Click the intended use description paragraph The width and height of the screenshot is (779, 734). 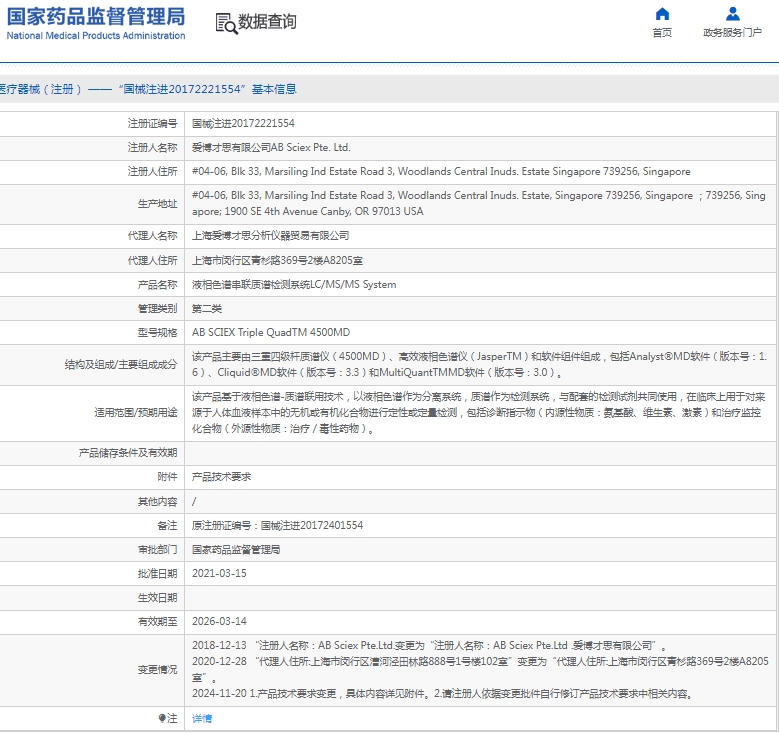click(478, 412)
